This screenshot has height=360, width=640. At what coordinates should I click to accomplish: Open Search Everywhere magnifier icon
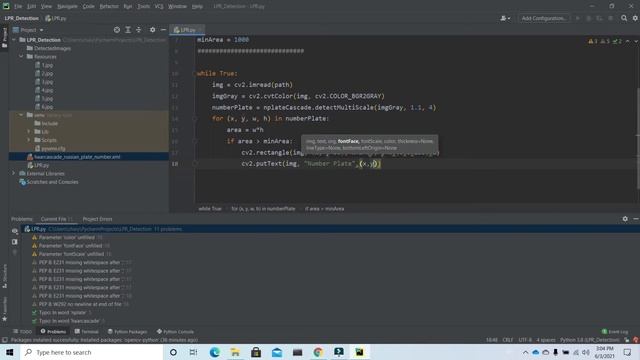(x=624, y=18)
